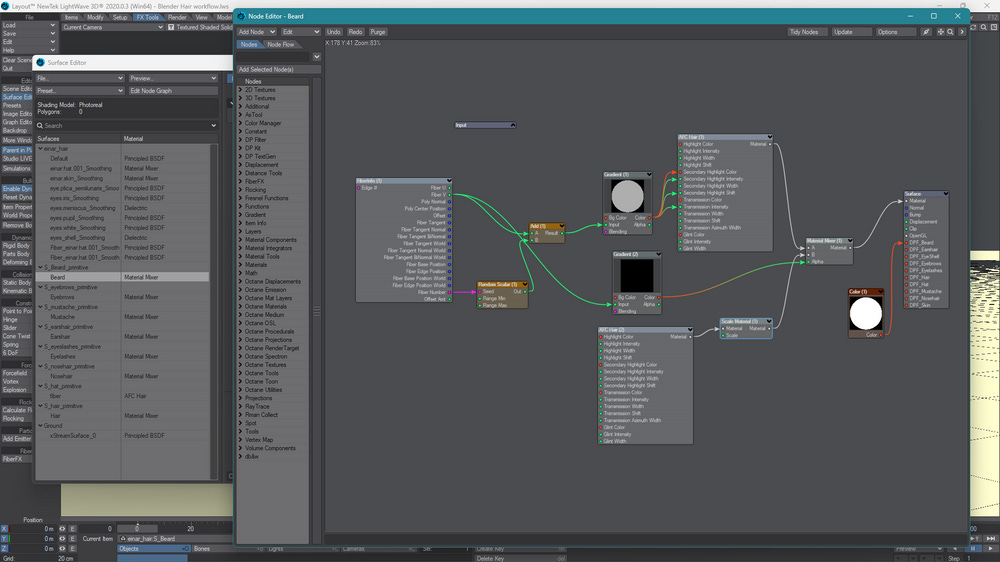Collapse the FiberInfo (1) node via its header arrow

click(449, 181)
